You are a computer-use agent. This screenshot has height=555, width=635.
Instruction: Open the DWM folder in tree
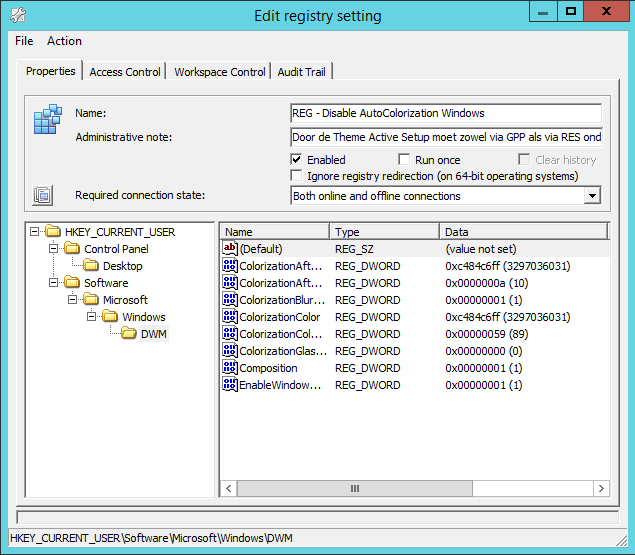pyautogui.click(x=153, y=334)
